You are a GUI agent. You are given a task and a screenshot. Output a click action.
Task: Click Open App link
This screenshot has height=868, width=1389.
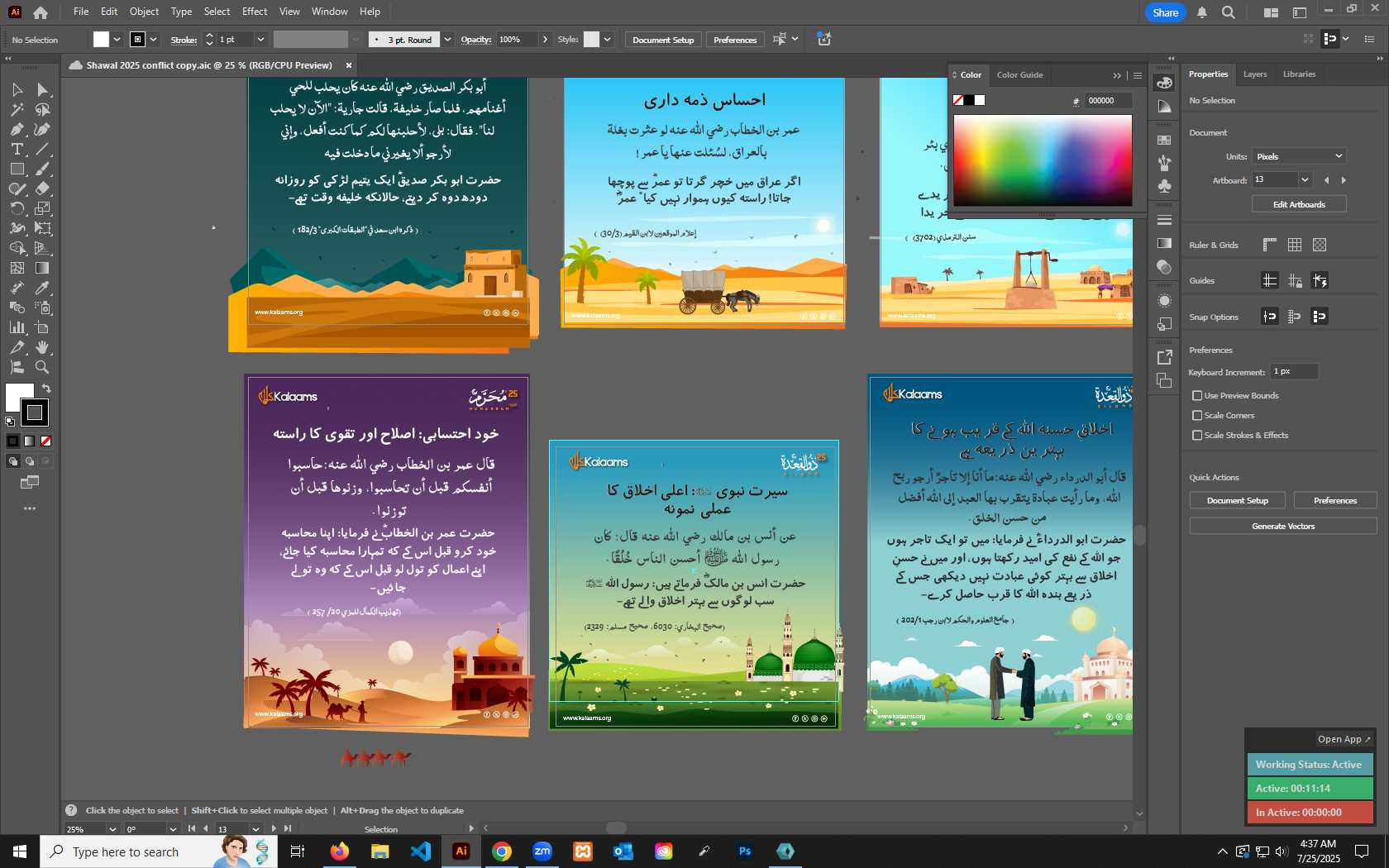[x=1343, y=739]
